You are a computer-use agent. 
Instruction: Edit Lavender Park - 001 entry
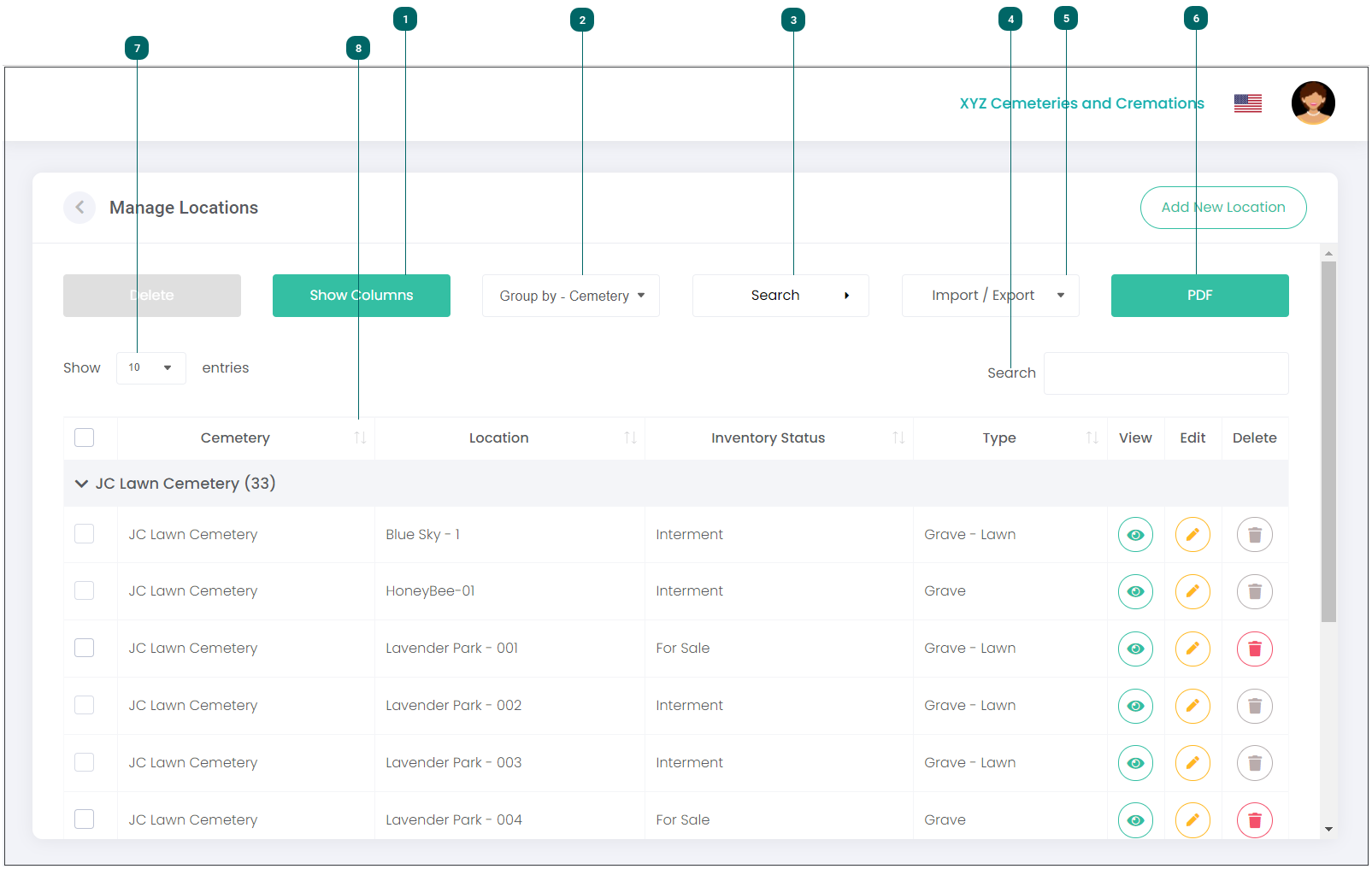click(1192, 649)
